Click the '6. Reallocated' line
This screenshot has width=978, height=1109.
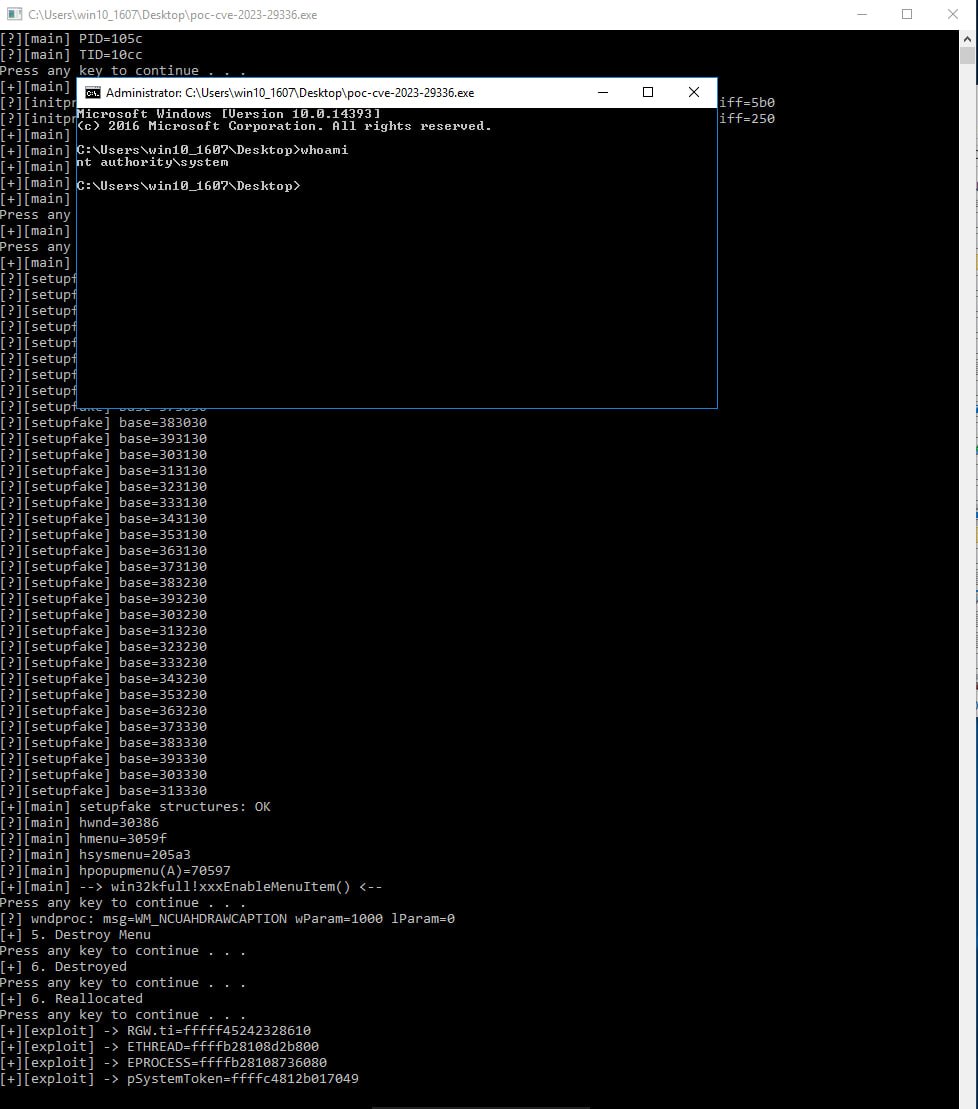tap(71, 999)
